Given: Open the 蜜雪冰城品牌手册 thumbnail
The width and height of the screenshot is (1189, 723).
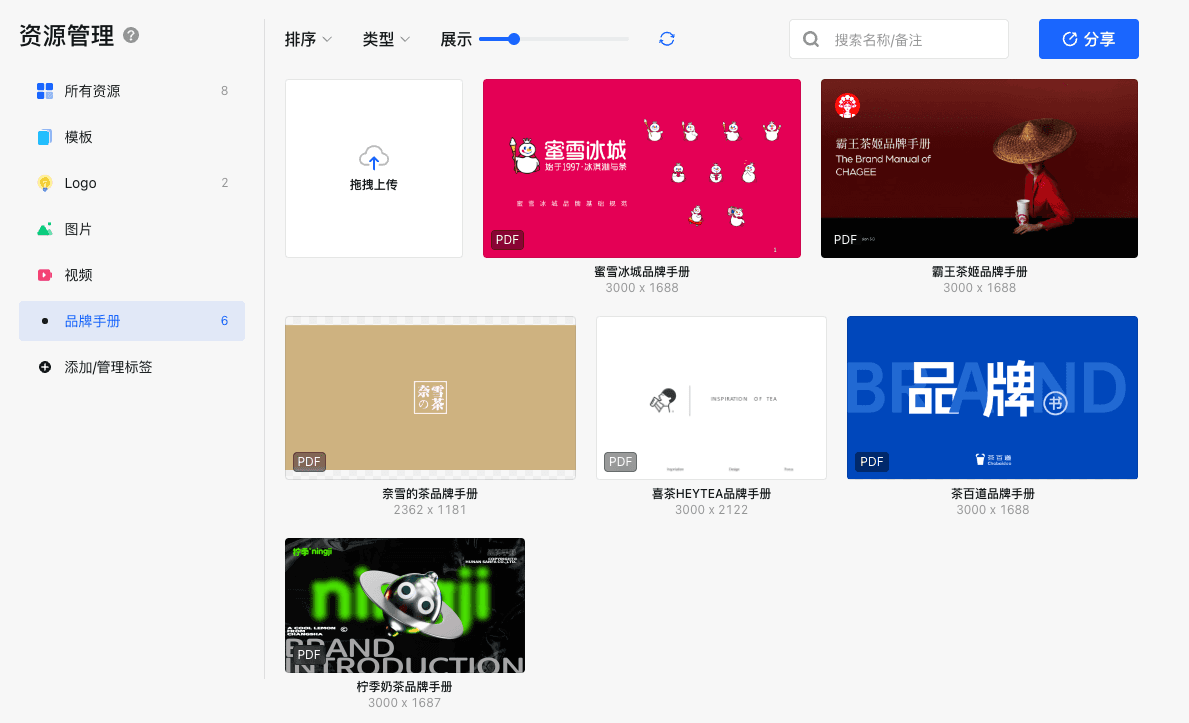Looking at the screenshot, I should [642, 168].
